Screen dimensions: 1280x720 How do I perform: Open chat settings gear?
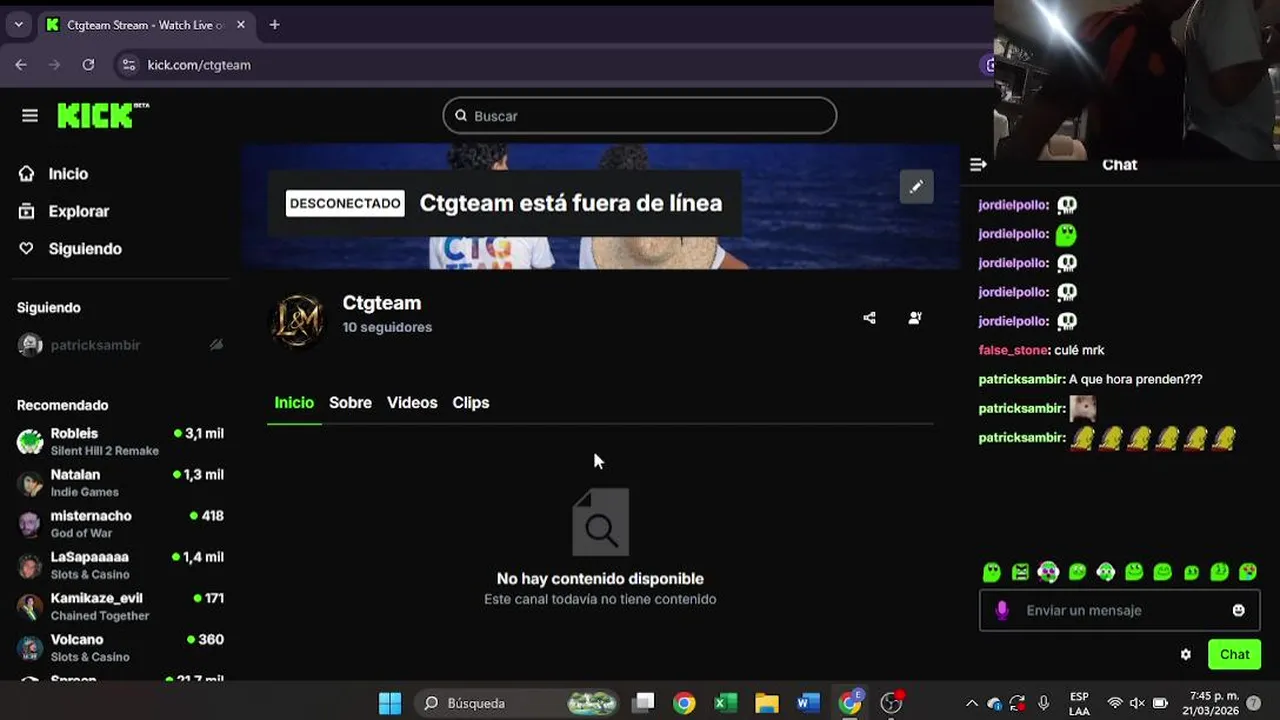pos(1186,655)
